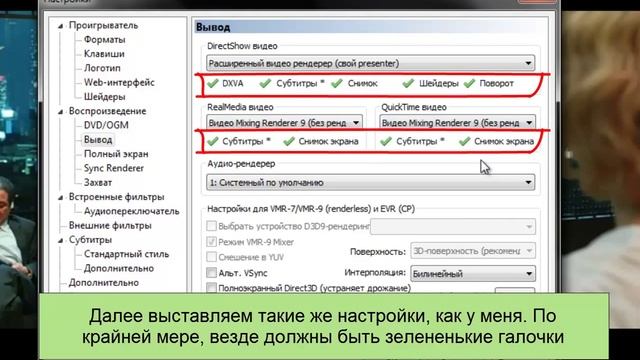The image size is (640, 360).
Task: Select Внешние фильтры in the tree
Action: [x=110, y=225]
